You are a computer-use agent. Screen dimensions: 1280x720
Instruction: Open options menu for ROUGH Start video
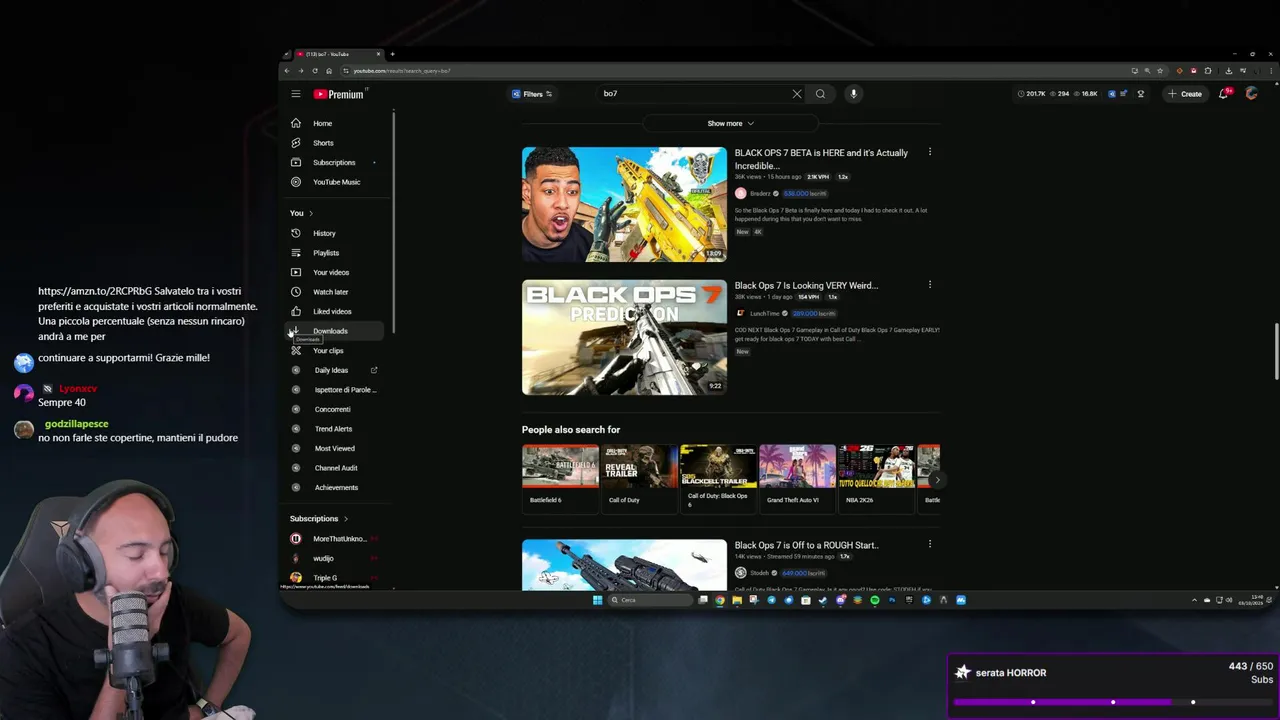tap(930, 544)
